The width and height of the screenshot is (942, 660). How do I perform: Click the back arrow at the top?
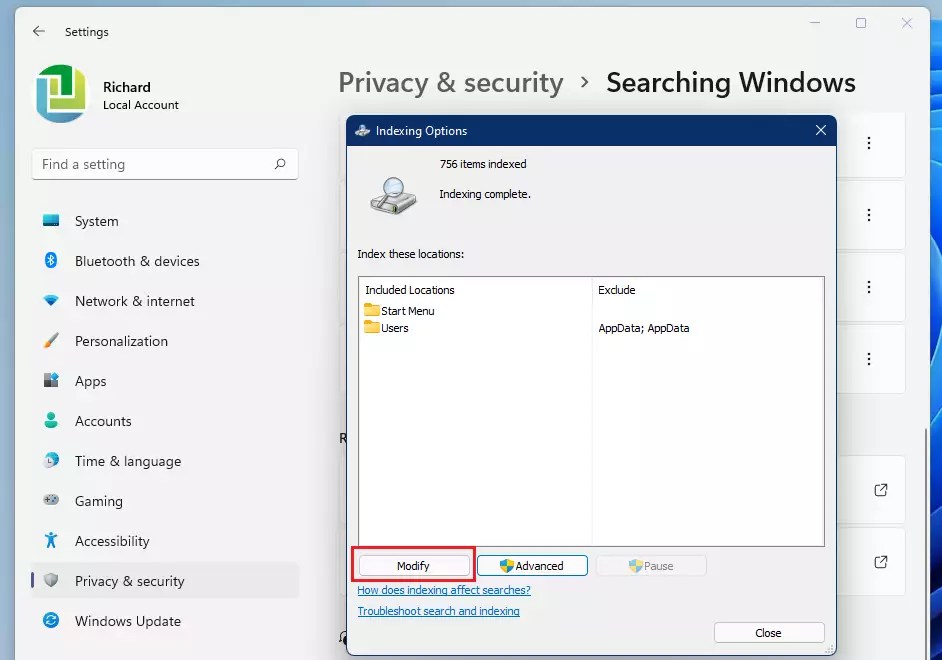click(x=38, y=31)
